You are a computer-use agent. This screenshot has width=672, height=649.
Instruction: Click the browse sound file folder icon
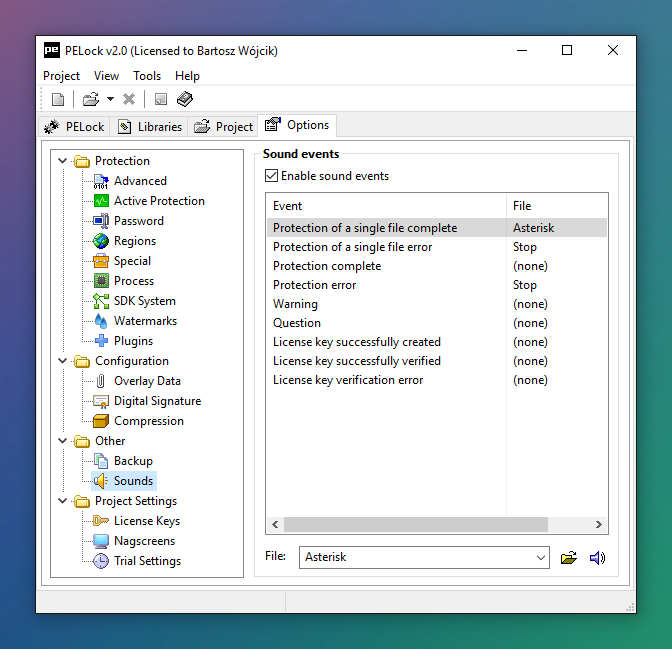(569, 558)
